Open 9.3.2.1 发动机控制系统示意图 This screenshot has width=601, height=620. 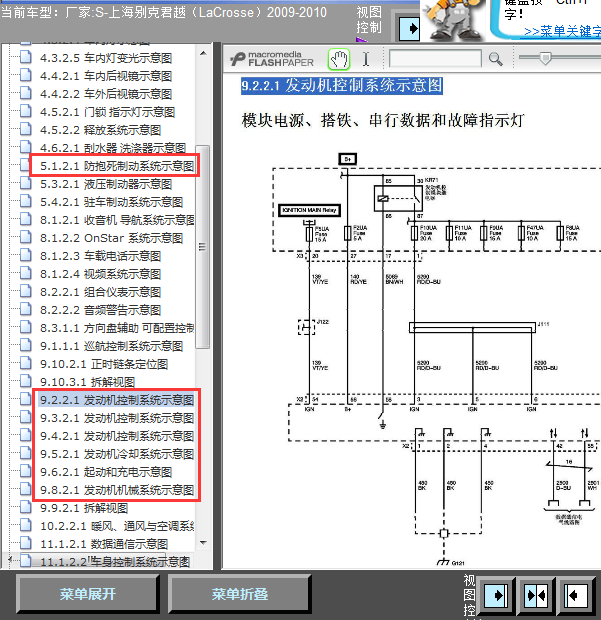(x=117, y=418)
